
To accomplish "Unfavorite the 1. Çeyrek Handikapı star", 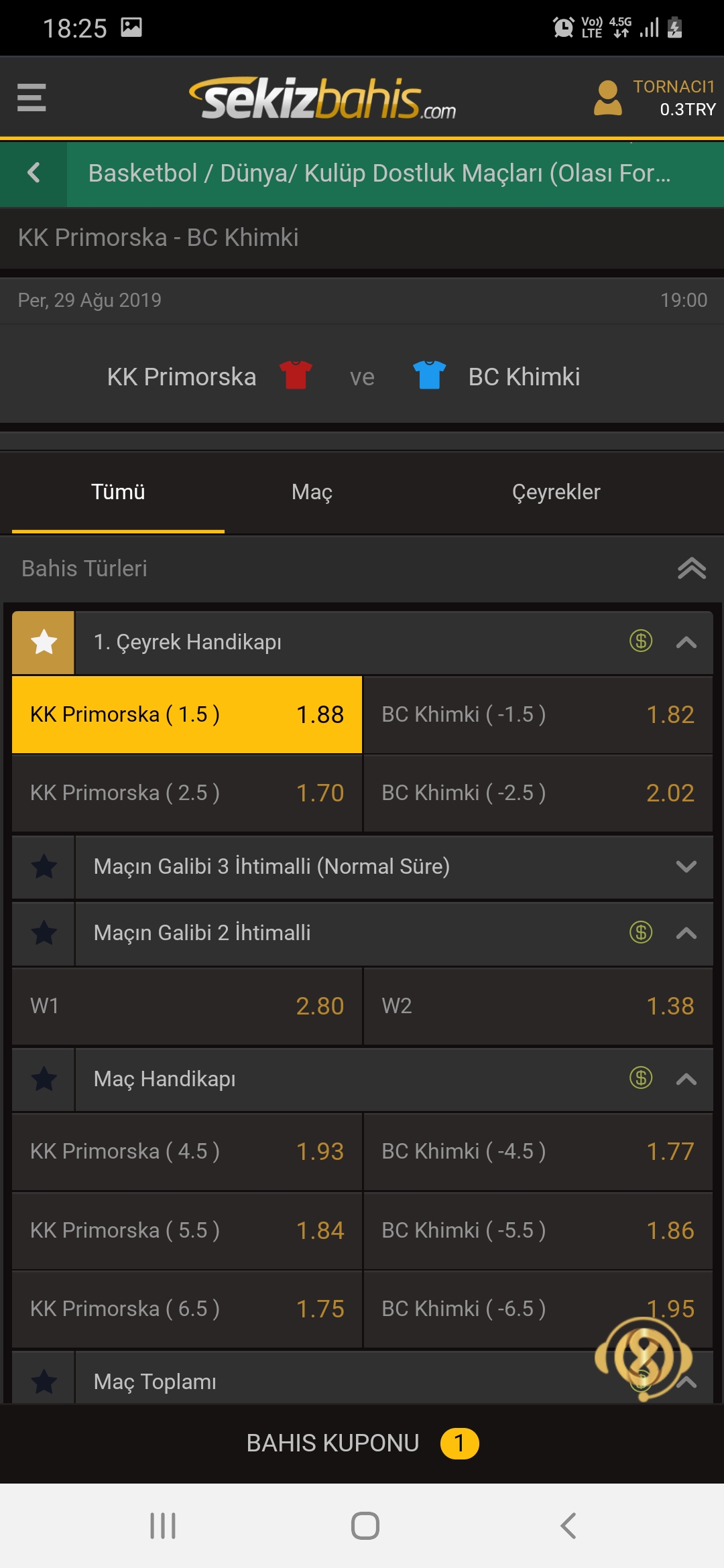I will pos(44,642).
